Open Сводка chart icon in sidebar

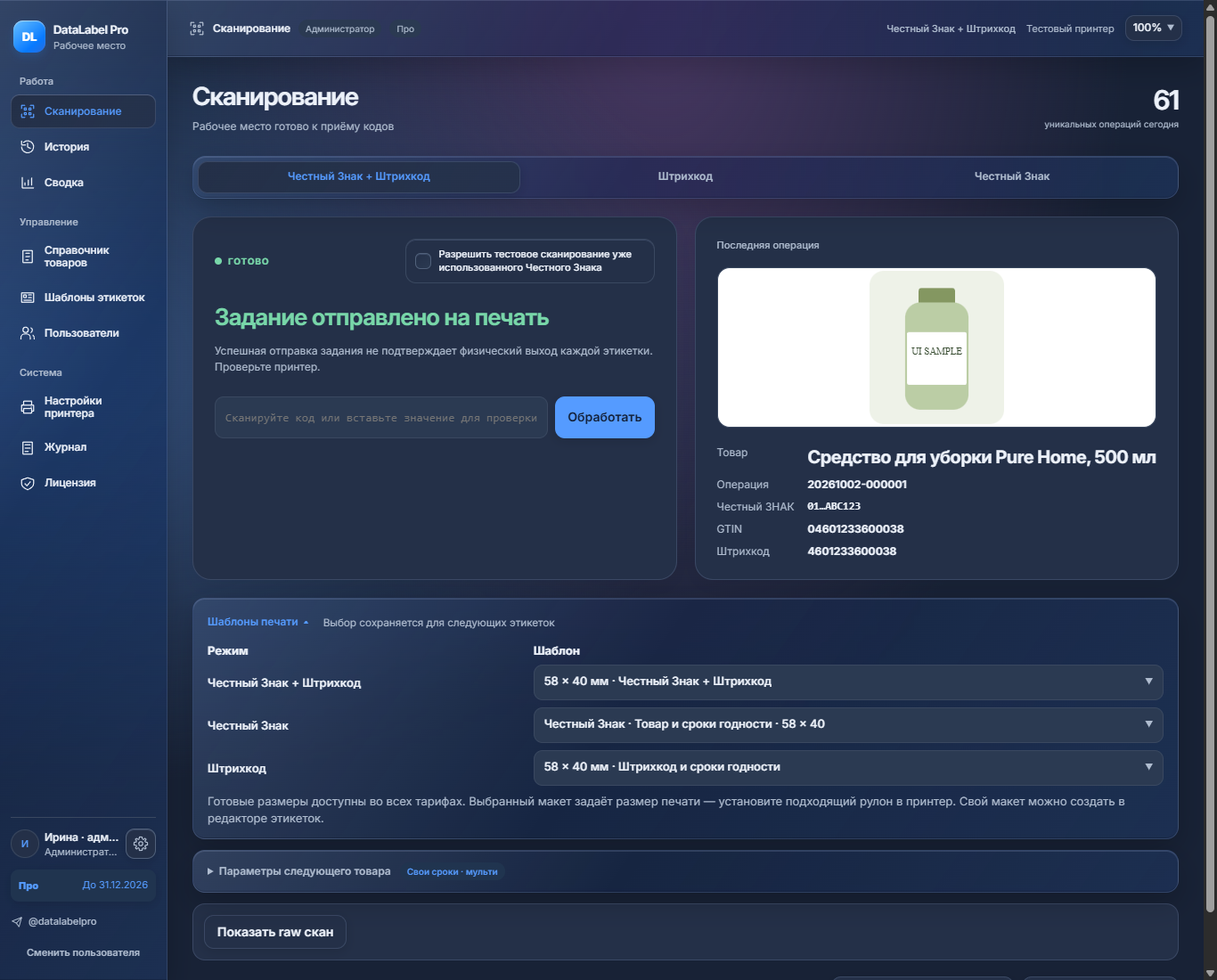(28, 183)
